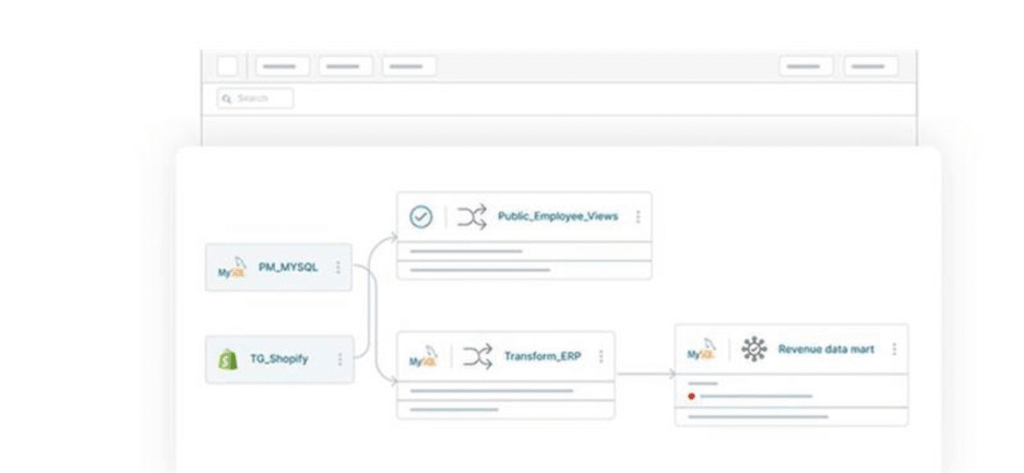The height and width of the screenshot is (473, 1024).
Task: Click the shuffle transform icon on Public_Employee_Views
Action: pos(472,217)
